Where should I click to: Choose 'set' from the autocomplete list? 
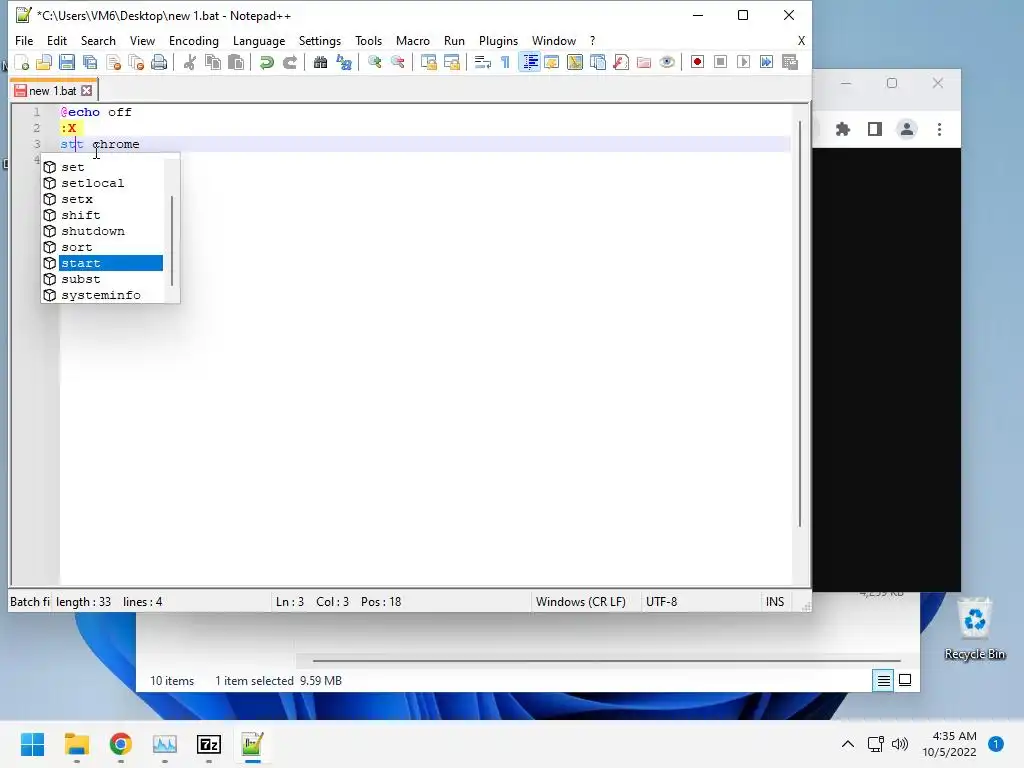click(103, 167)
